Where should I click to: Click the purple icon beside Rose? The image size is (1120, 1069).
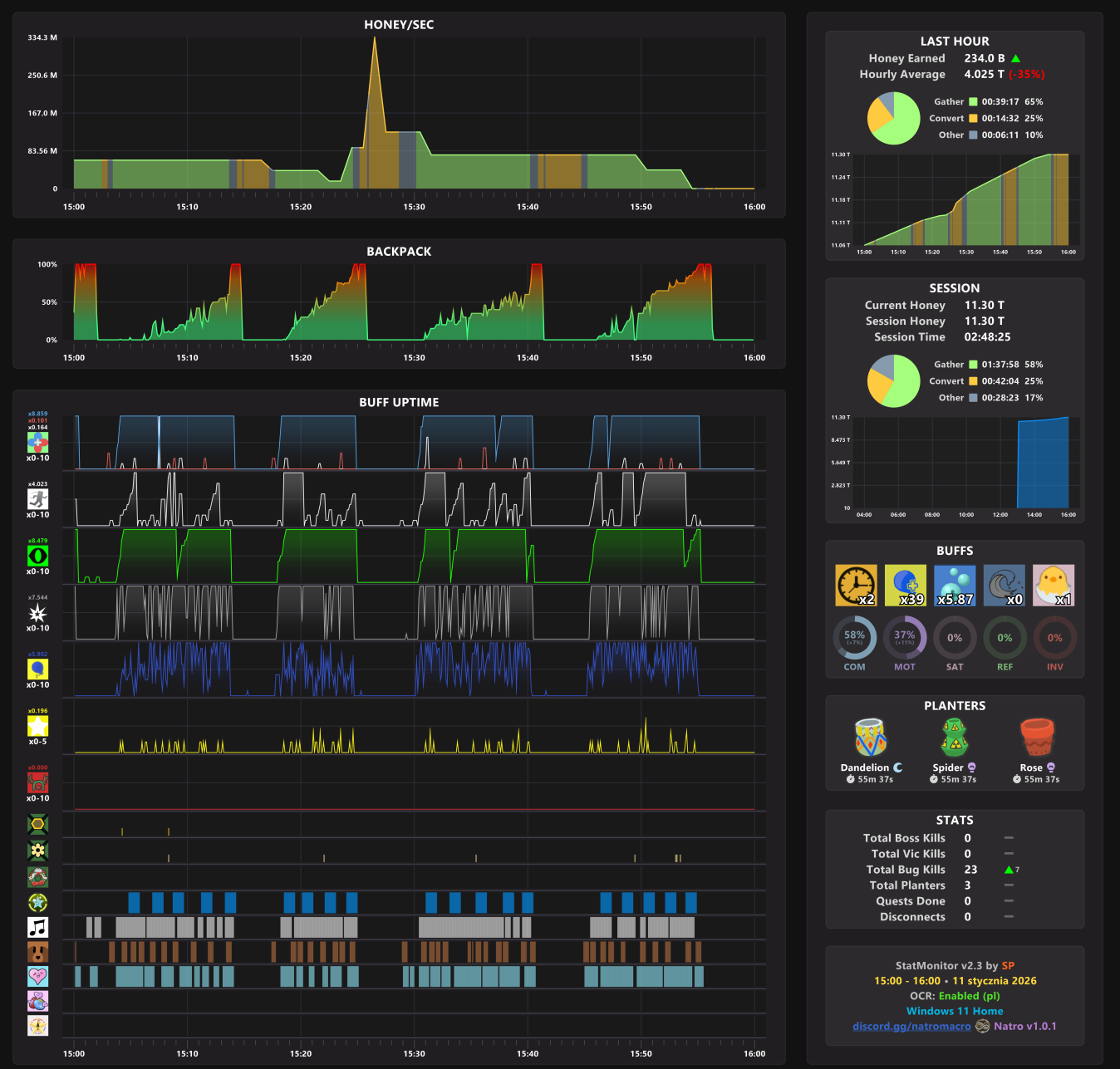tap(1050, 767)
